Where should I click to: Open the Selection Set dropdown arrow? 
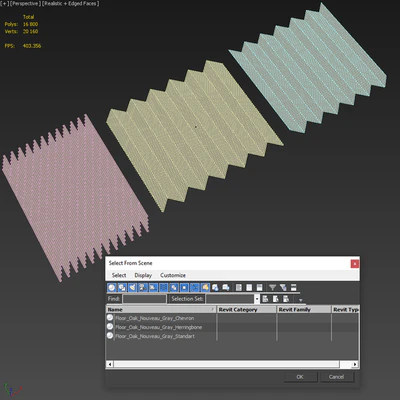point(257,299)
